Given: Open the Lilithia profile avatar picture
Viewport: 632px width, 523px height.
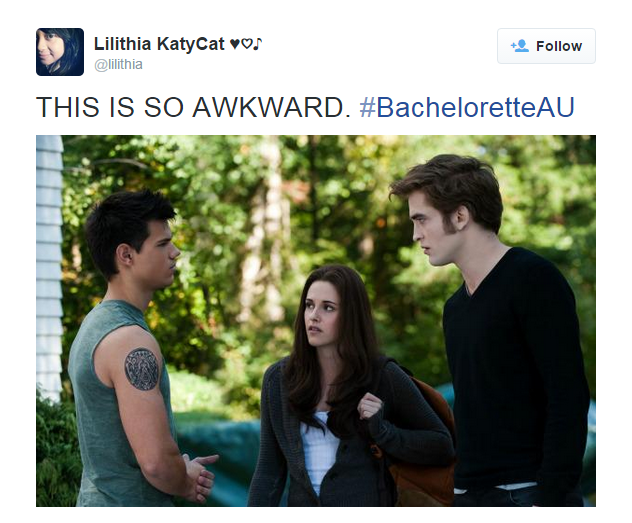Looking at the screenshot, I should pos(60,52).
